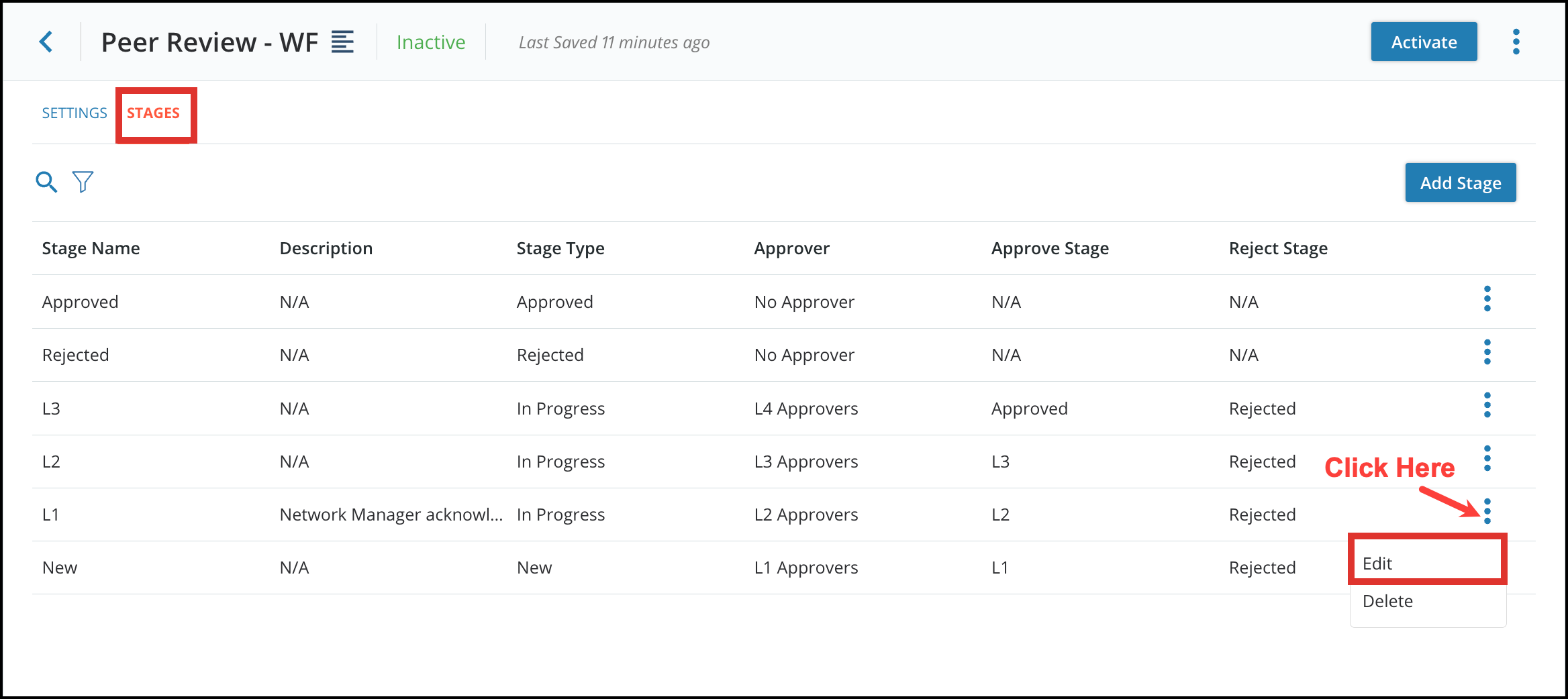
Task: Click the L4 Approvers cell
Action: pyautogui.click(x=805, y=409)
